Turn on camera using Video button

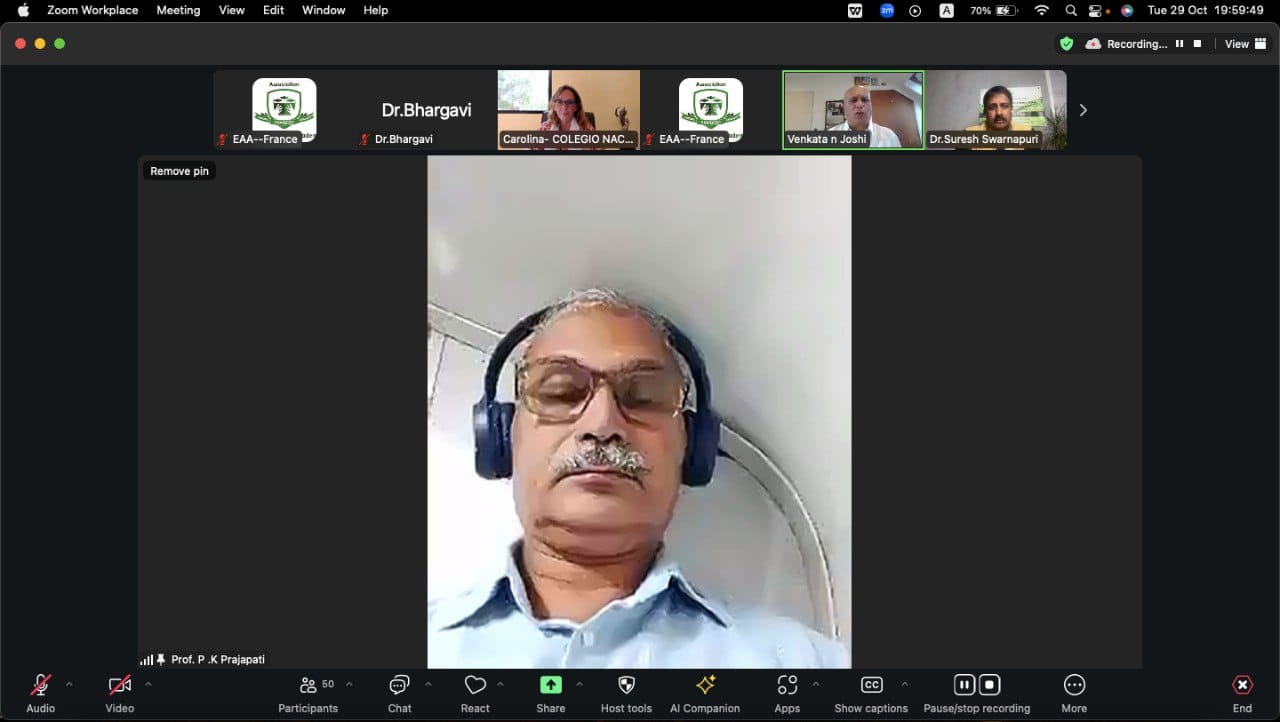(x=120, y=686)
